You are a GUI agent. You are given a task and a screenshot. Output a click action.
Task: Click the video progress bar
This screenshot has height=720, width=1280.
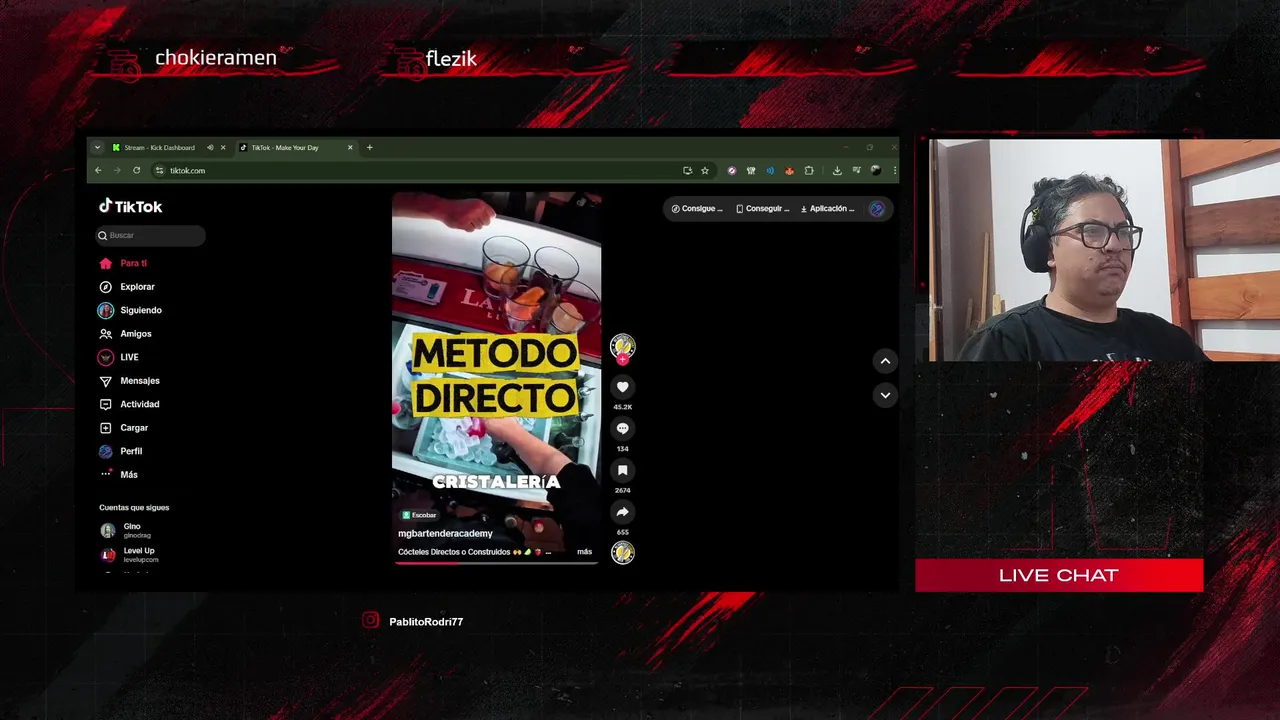497,562
